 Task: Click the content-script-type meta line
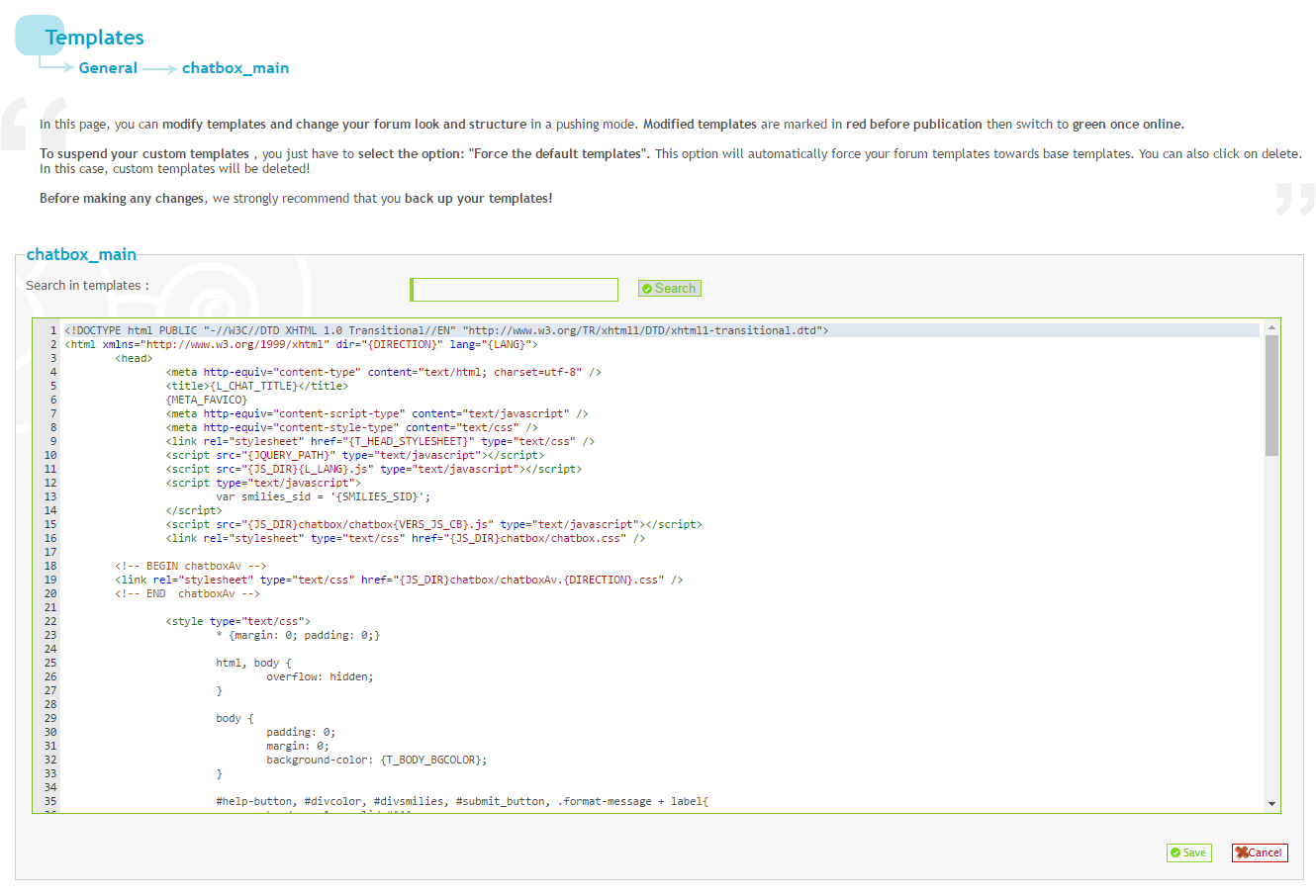377,413
